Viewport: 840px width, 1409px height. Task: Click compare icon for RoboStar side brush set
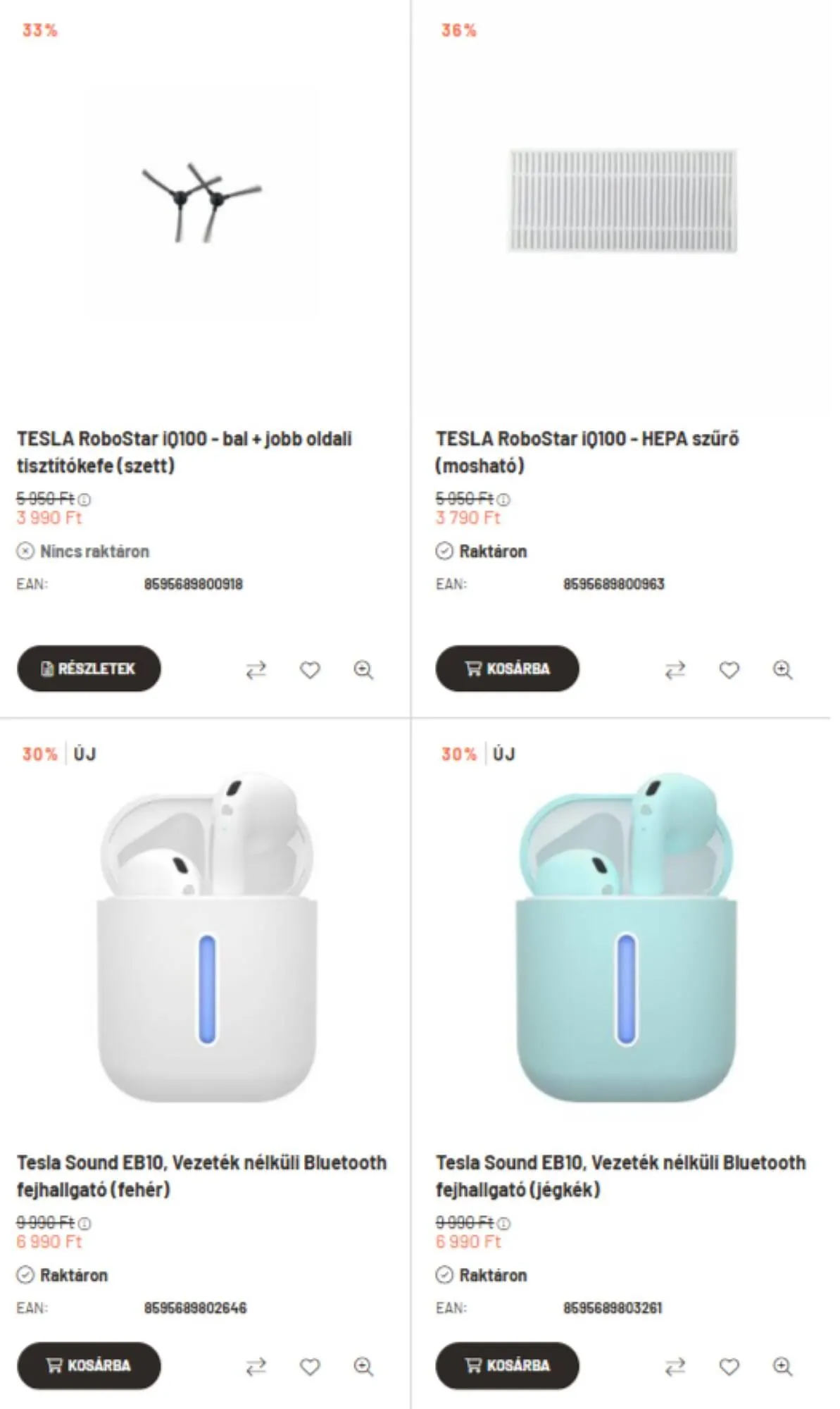(256, 669)
